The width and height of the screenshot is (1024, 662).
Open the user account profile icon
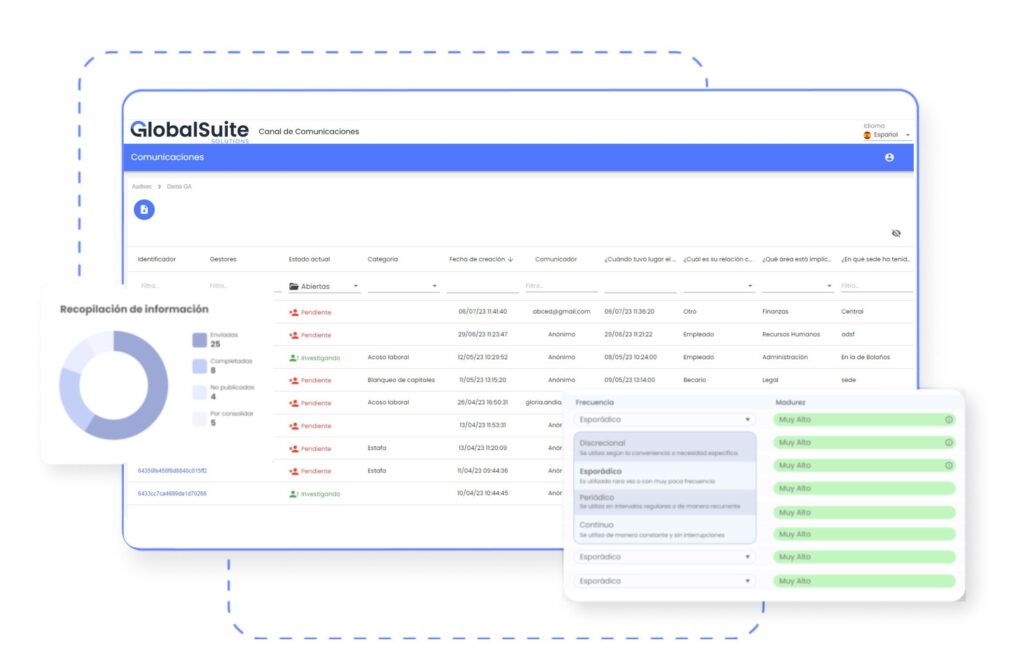pos(889,158)
